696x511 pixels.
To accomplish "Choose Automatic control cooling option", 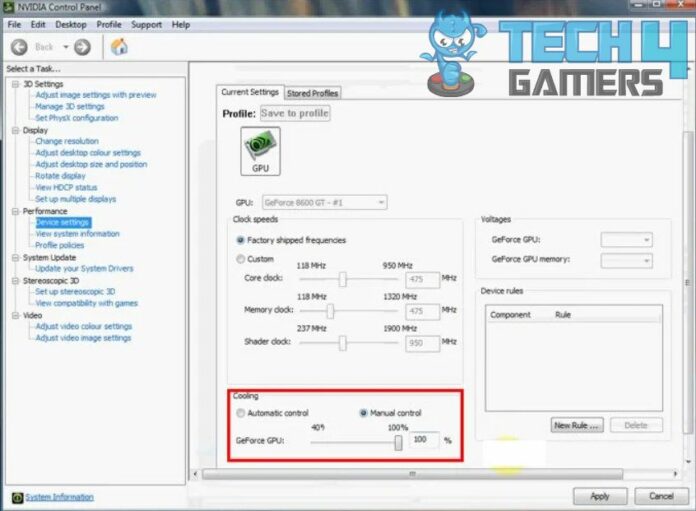I will pos(241,413).
